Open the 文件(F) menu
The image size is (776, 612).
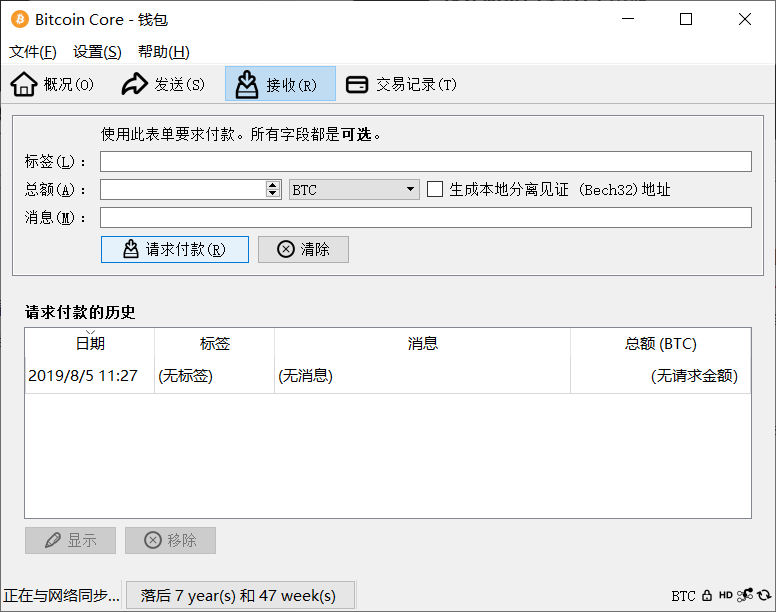[x=33, y=51]
